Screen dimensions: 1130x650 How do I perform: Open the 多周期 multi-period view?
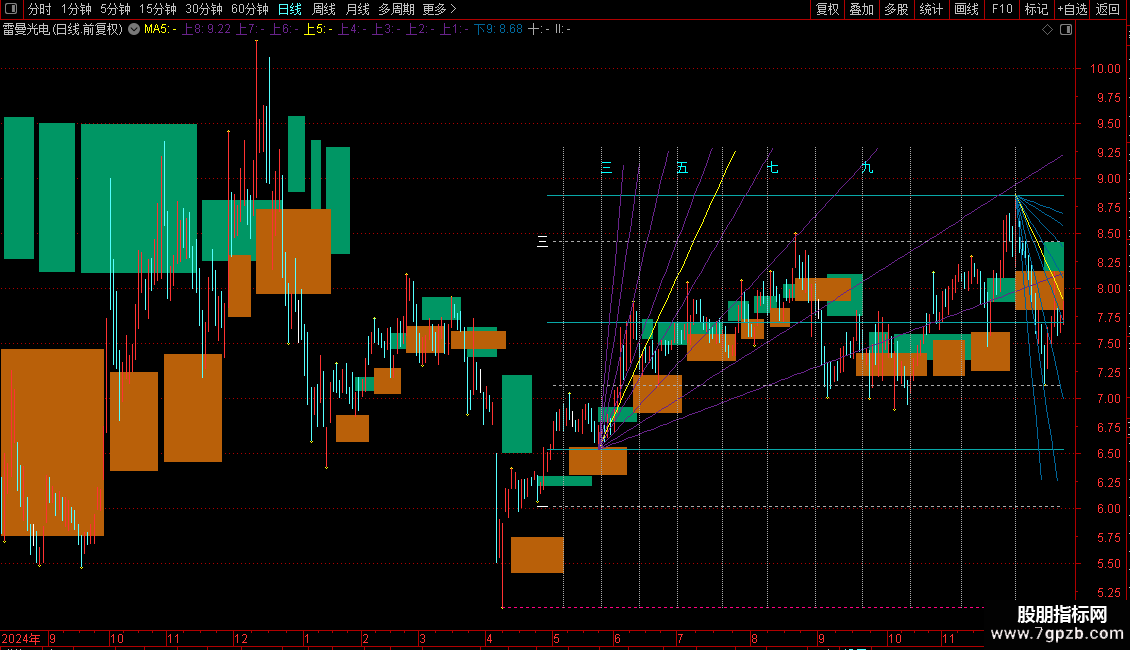396,9
